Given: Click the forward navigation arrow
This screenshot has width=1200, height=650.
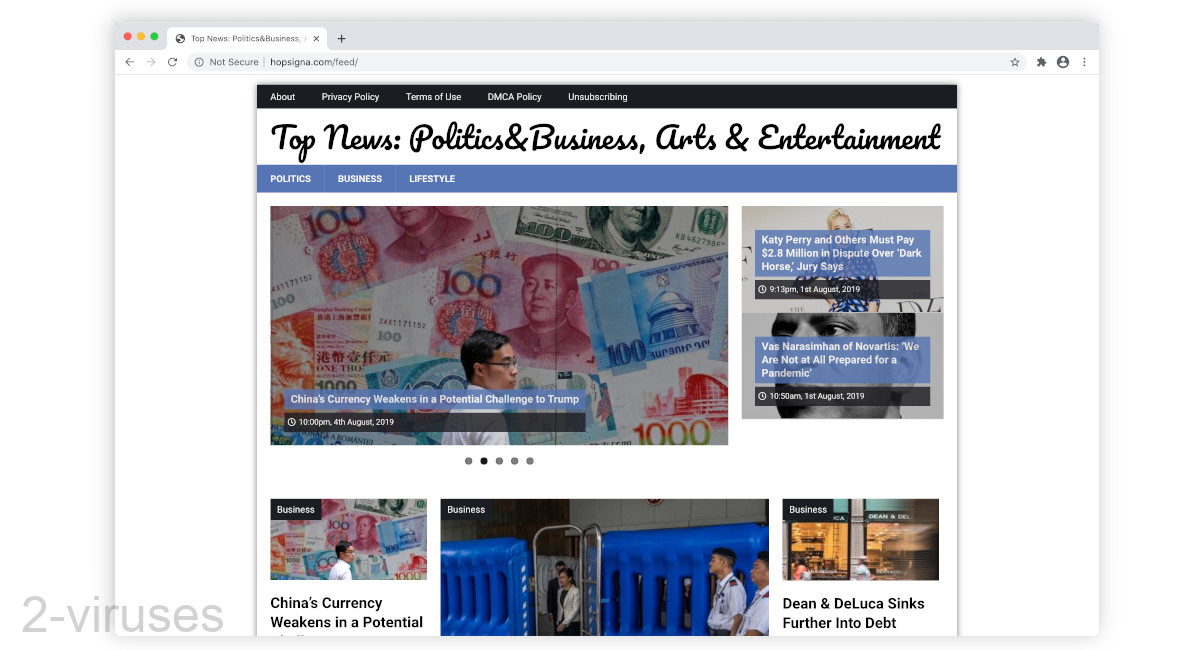Looking at the screenshot, I should coord(150,61).
